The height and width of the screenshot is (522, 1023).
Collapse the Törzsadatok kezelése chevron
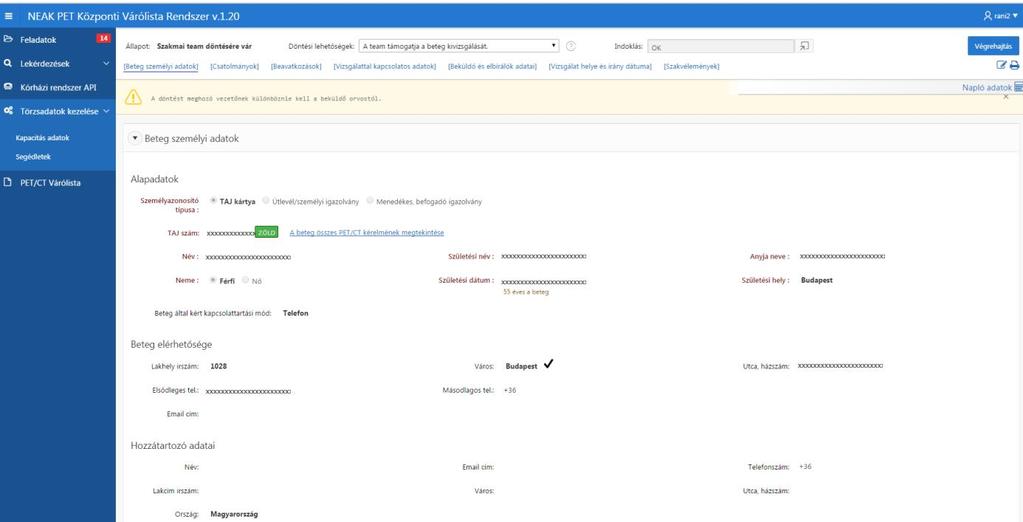106,112
